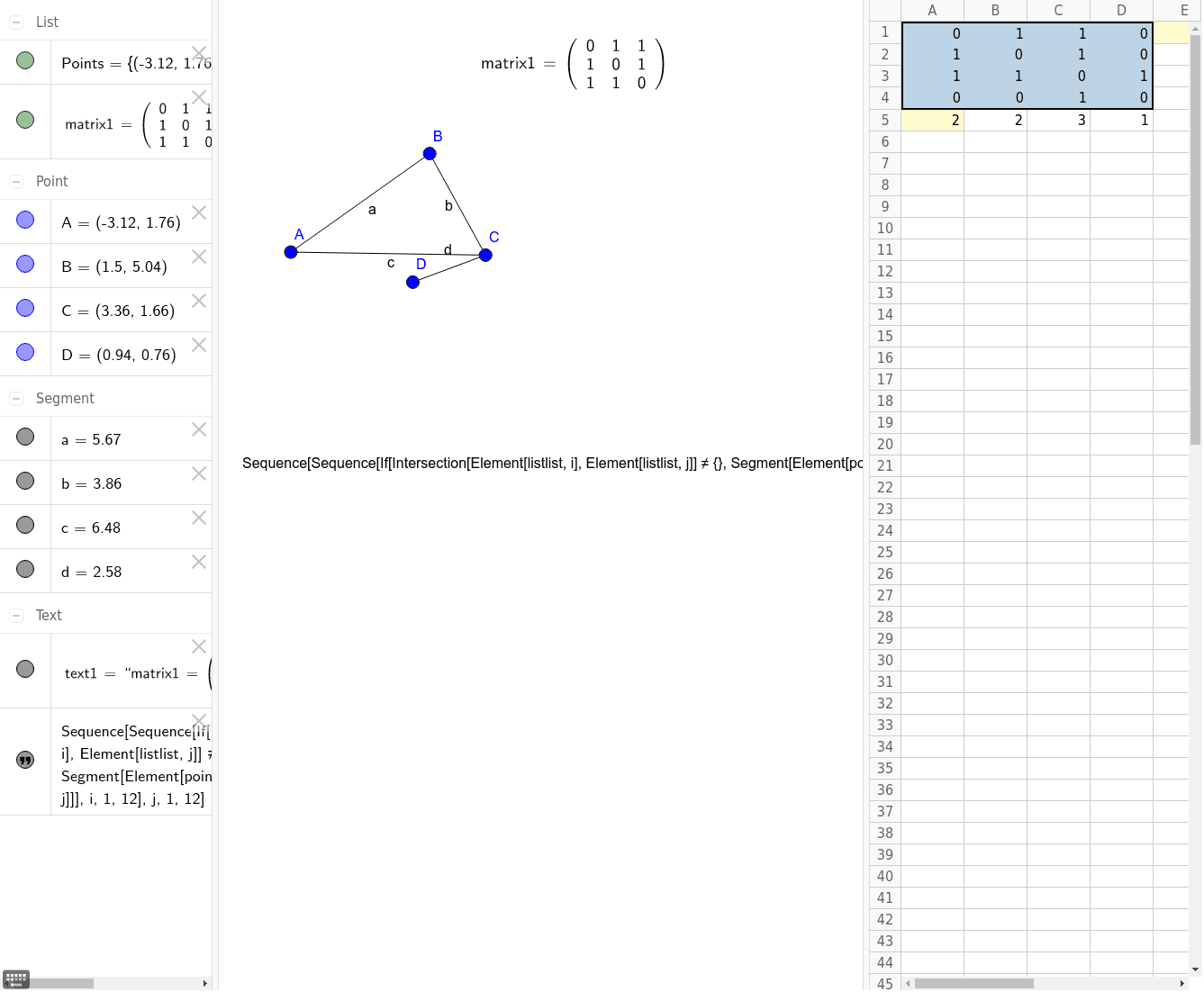Collapse the Segment section
Viewport: 1204px width, 992px height.
click(15, 397)
